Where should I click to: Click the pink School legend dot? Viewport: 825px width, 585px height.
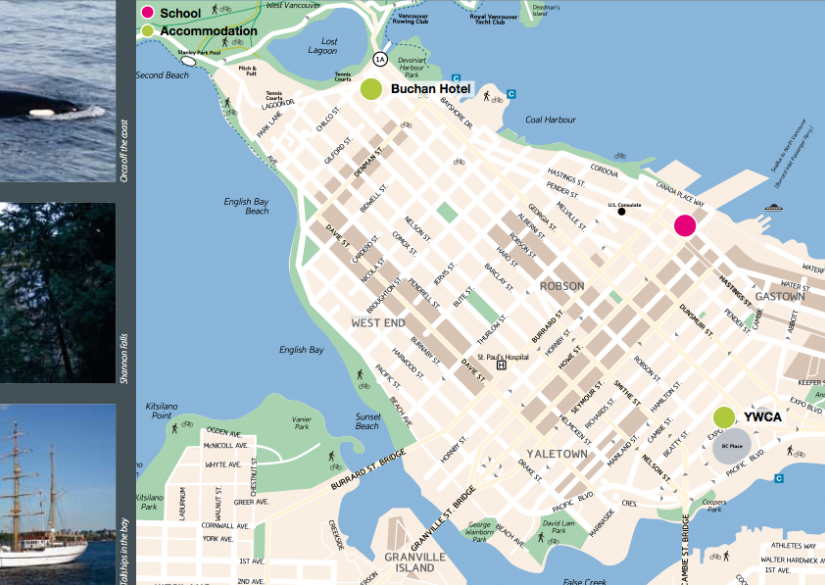(x=147, y=13)
